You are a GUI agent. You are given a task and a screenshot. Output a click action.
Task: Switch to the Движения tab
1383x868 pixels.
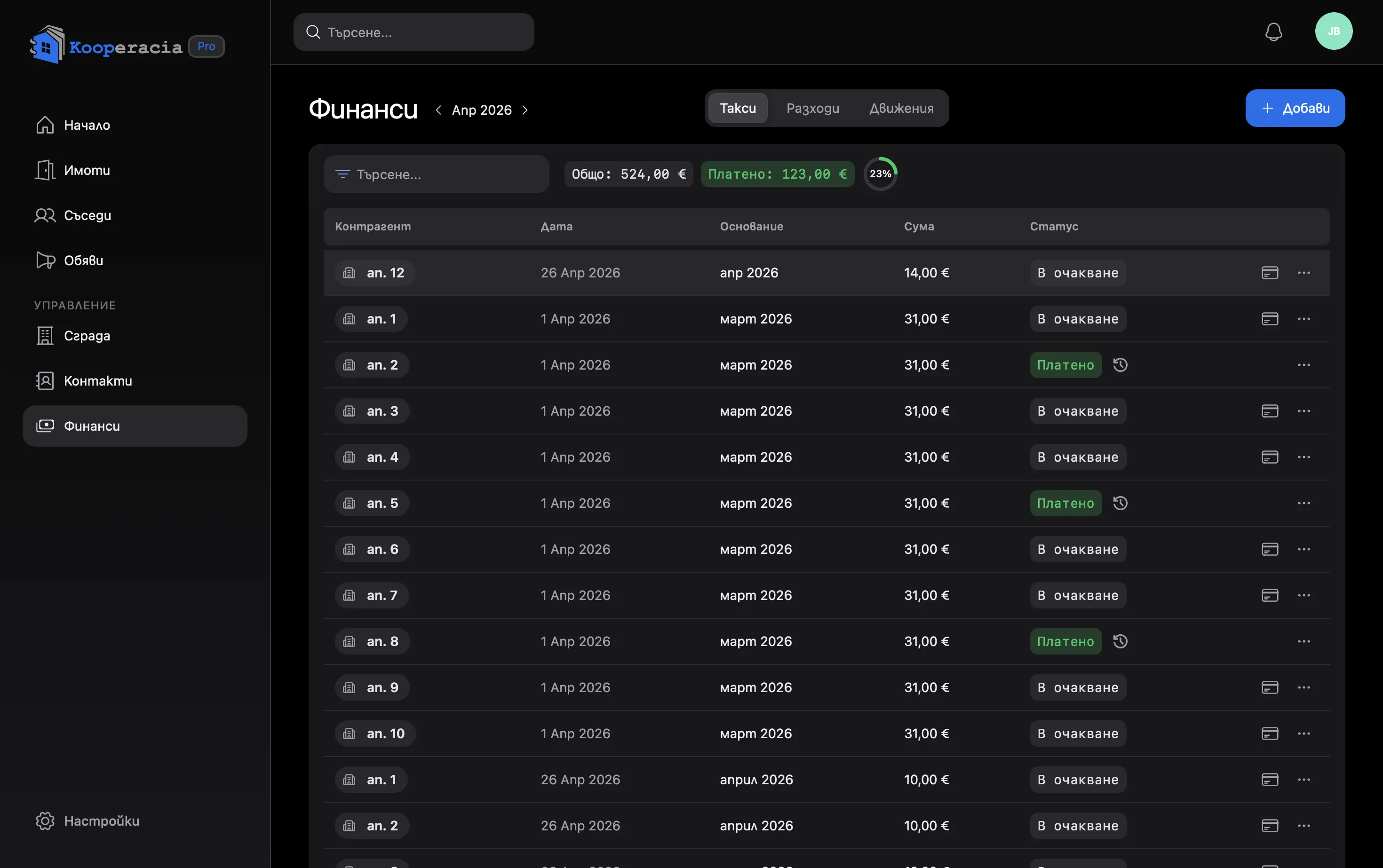pos(901,108)
